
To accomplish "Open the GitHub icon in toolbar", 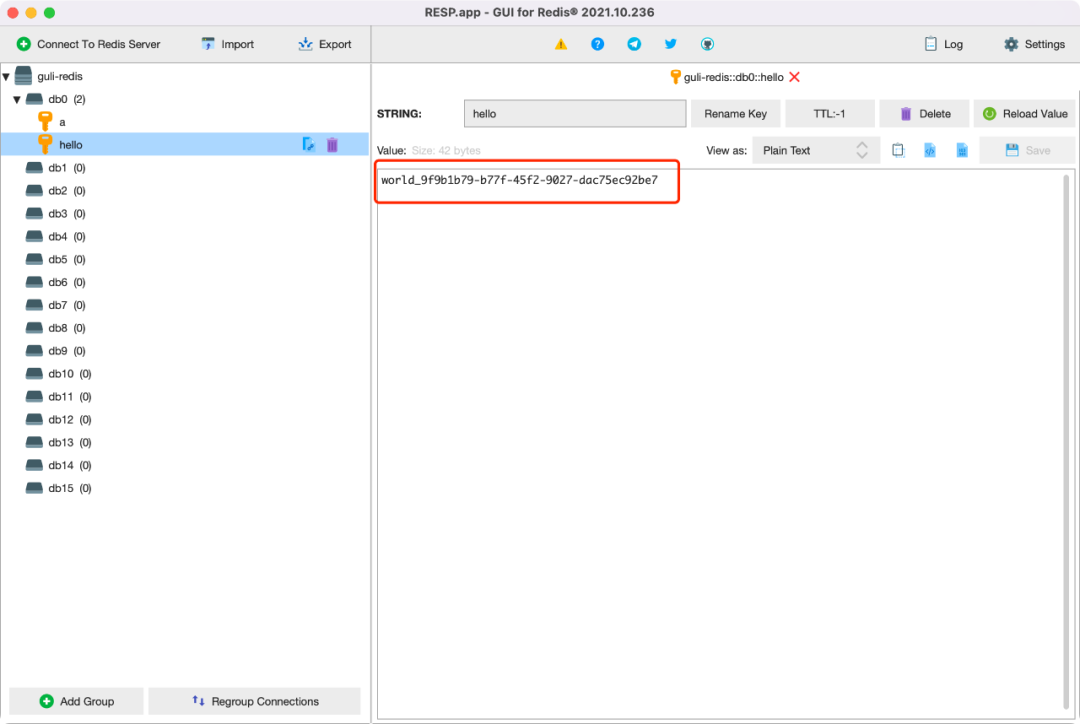I will tap(707, 44).
